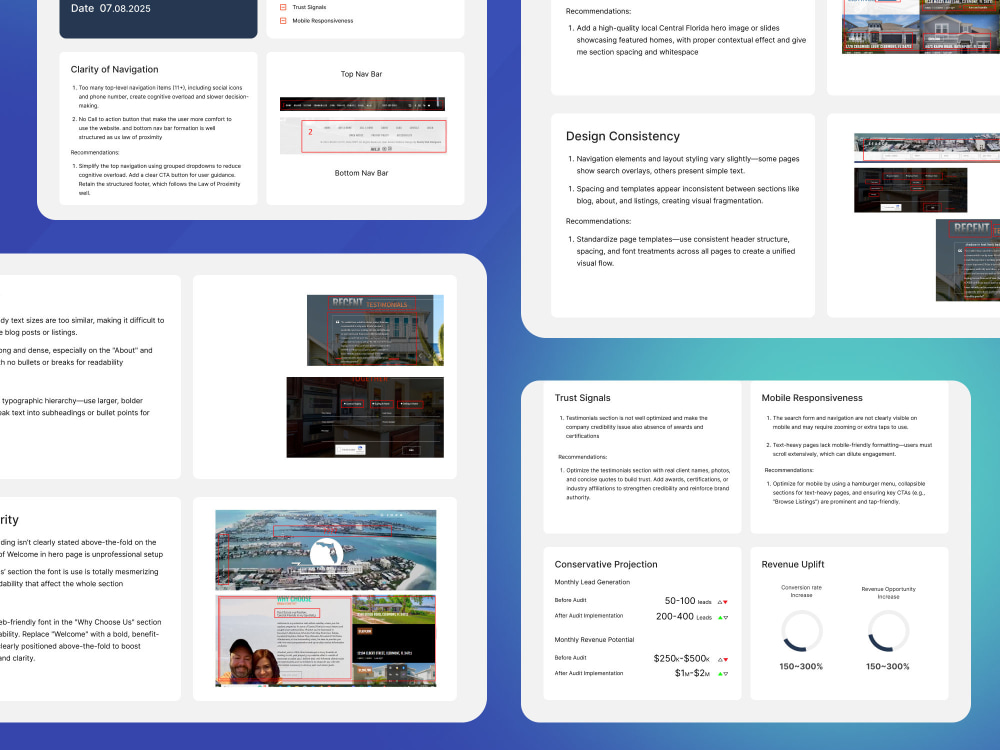The image size is (1000, 750).
Task: Click the Revenue Uplift heading
Action: pos(793,564)
